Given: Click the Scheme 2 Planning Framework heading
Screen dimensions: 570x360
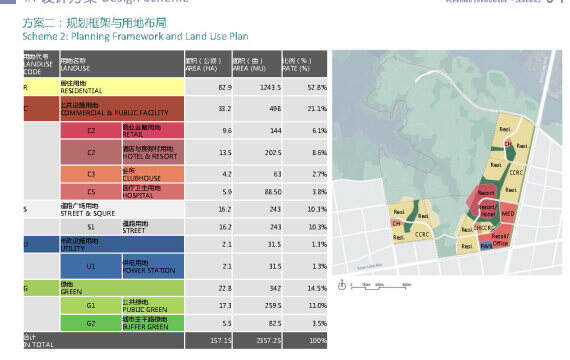Looking at the screenshot, I should (135, 36).
